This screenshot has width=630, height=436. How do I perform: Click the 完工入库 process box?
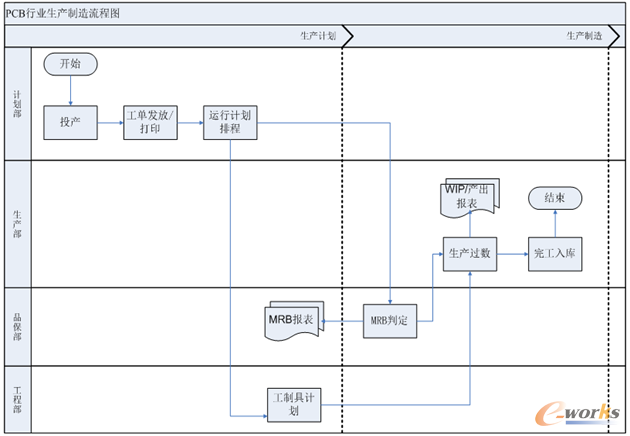tap(554, 254)
